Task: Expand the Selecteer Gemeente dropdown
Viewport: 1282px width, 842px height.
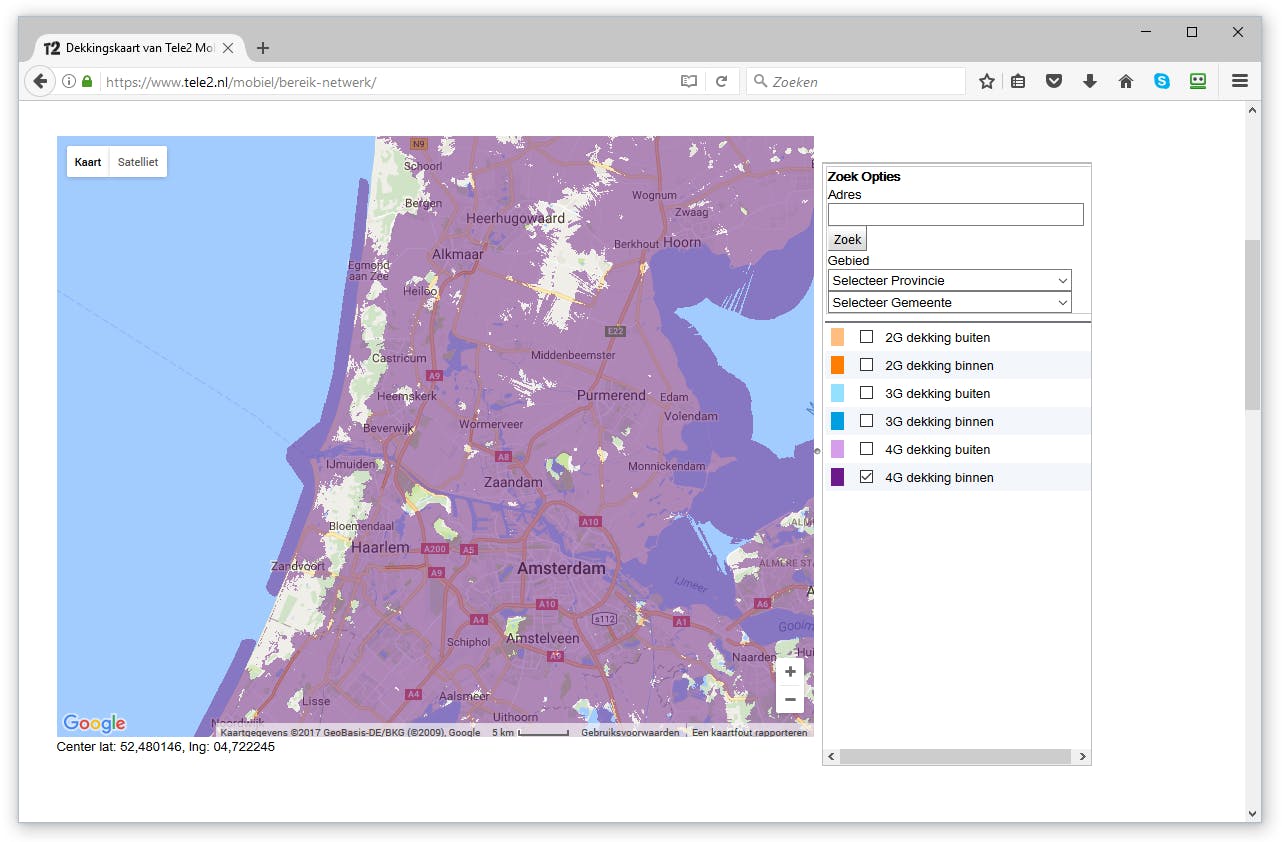Action: [x=949, y=303]
